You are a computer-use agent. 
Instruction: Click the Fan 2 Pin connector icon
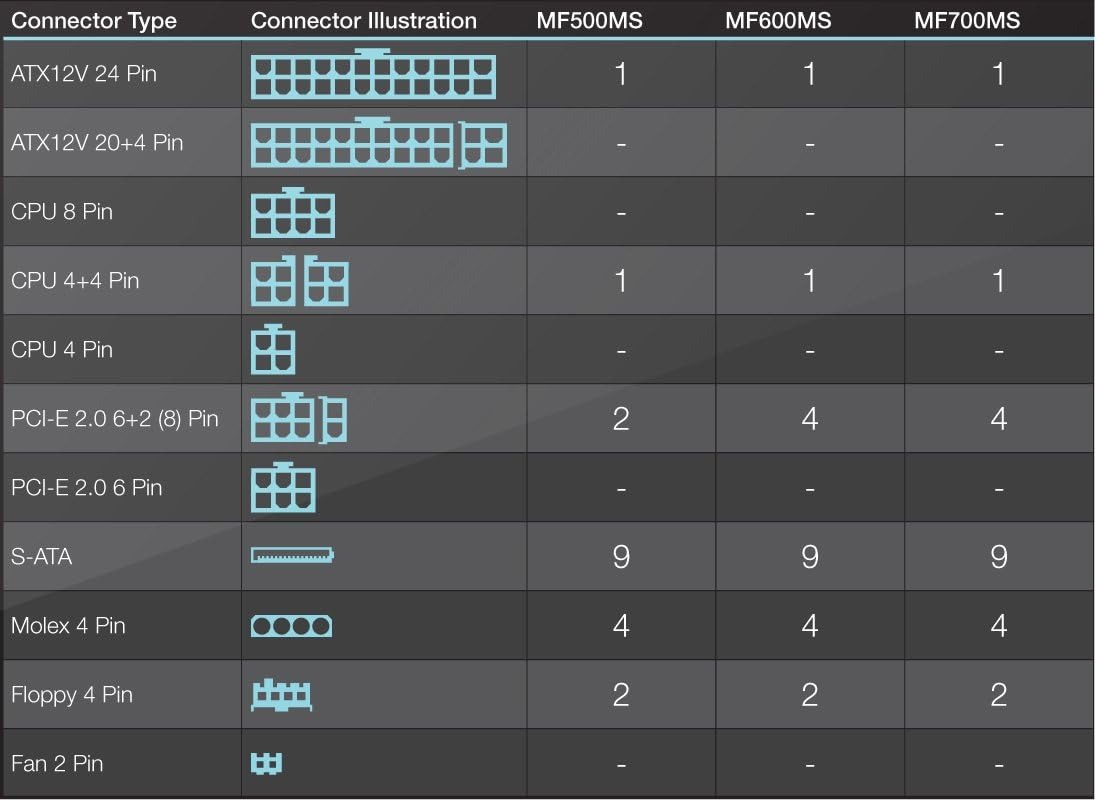266,764
